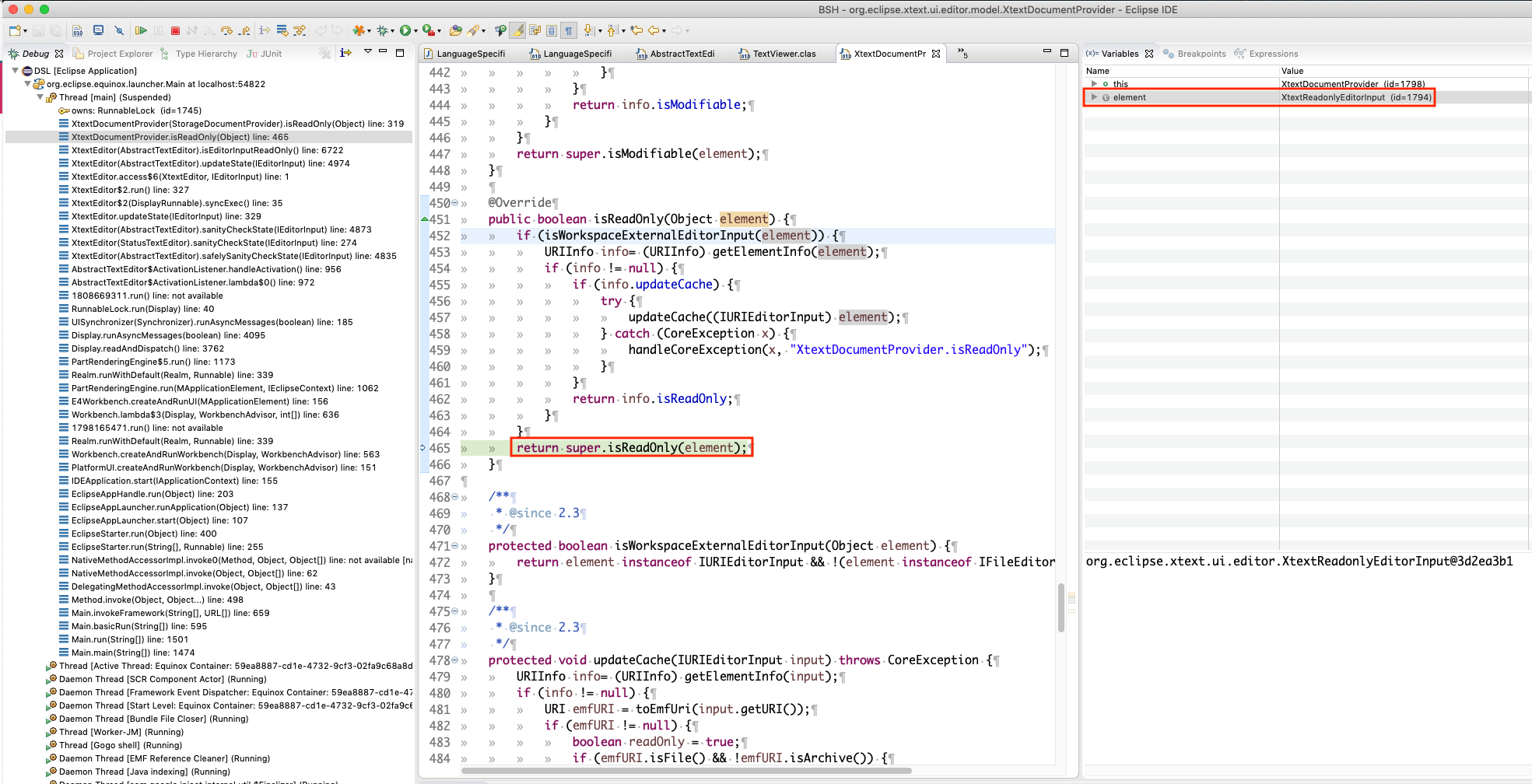Open the Expressions tab
This screenshot has width=1532, height=784.
[1266, 54]
